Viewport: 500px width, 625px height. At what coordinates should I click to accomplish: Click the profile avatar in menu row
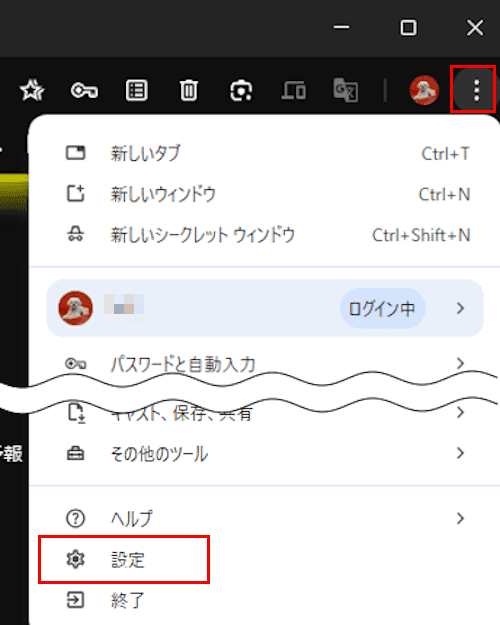pos(75,308)
